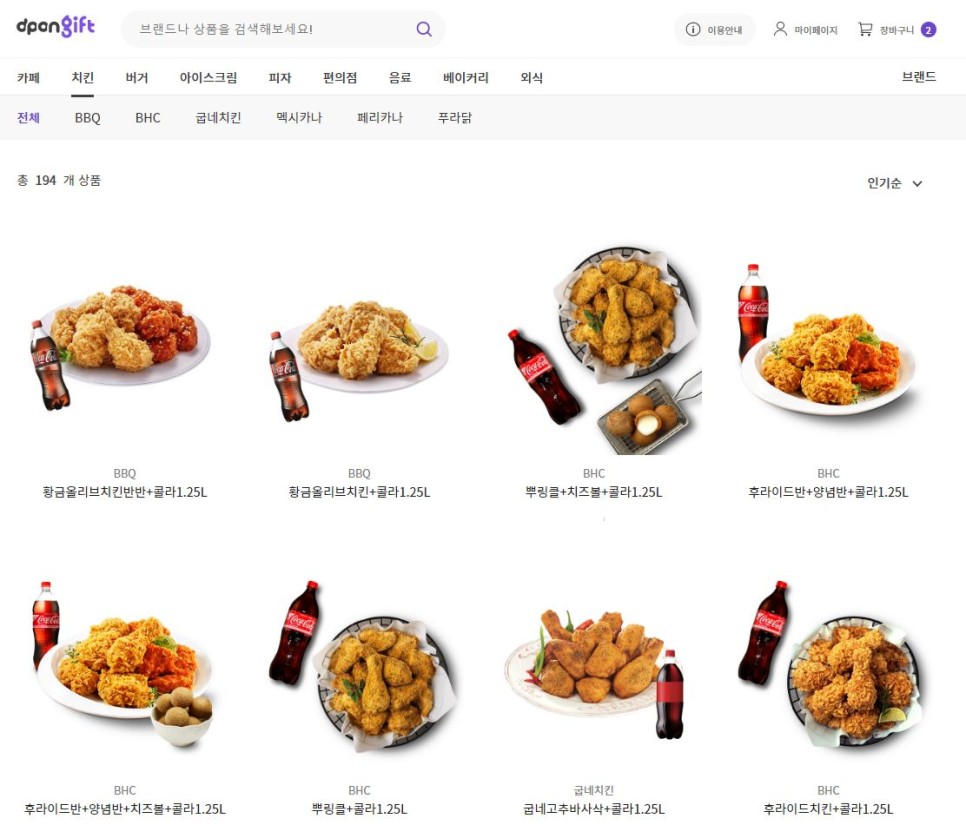Click the 황금올리브치킨+콜라1.25L title

[x=359, y=492]
